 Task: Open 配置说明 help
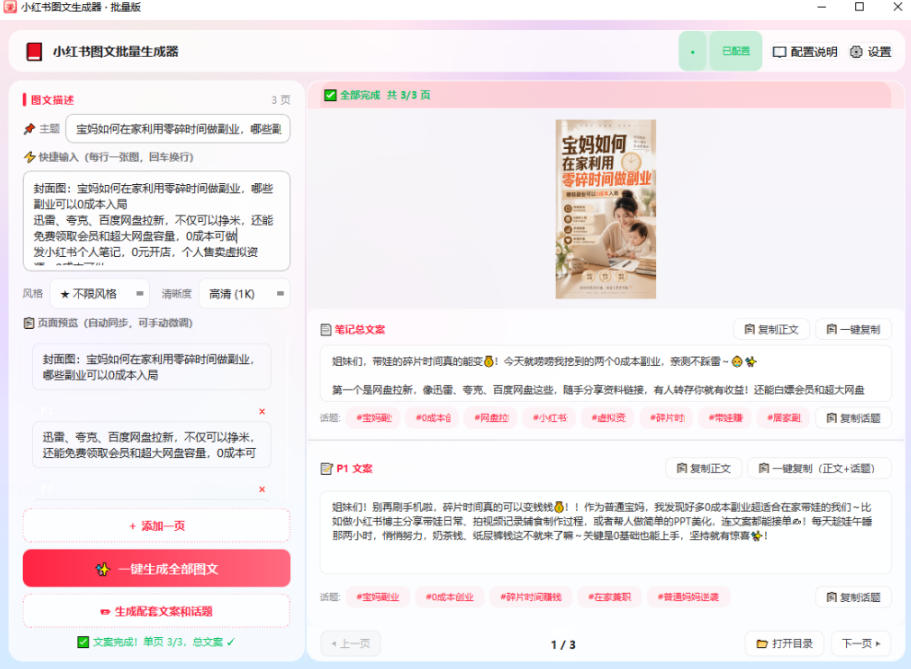[805, 52]
